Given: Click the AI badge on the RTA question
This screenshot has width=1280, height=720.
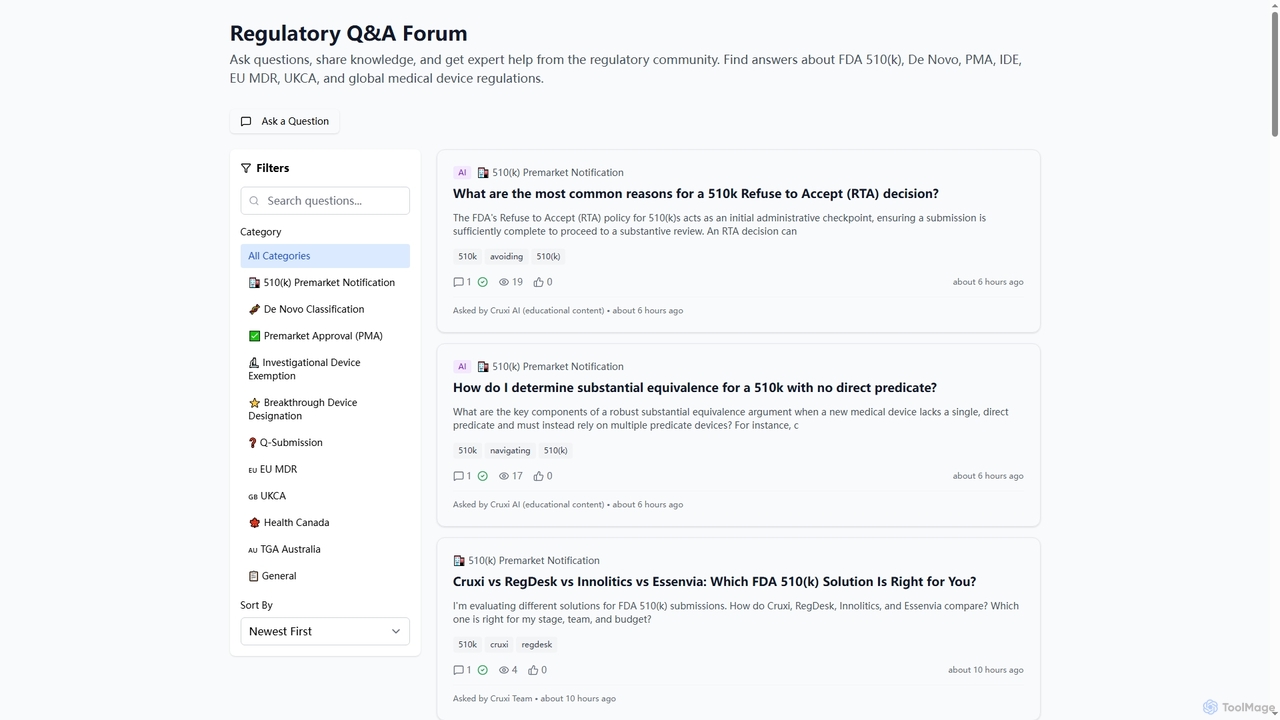Looking at the screenshot, I should pos(462,173).
